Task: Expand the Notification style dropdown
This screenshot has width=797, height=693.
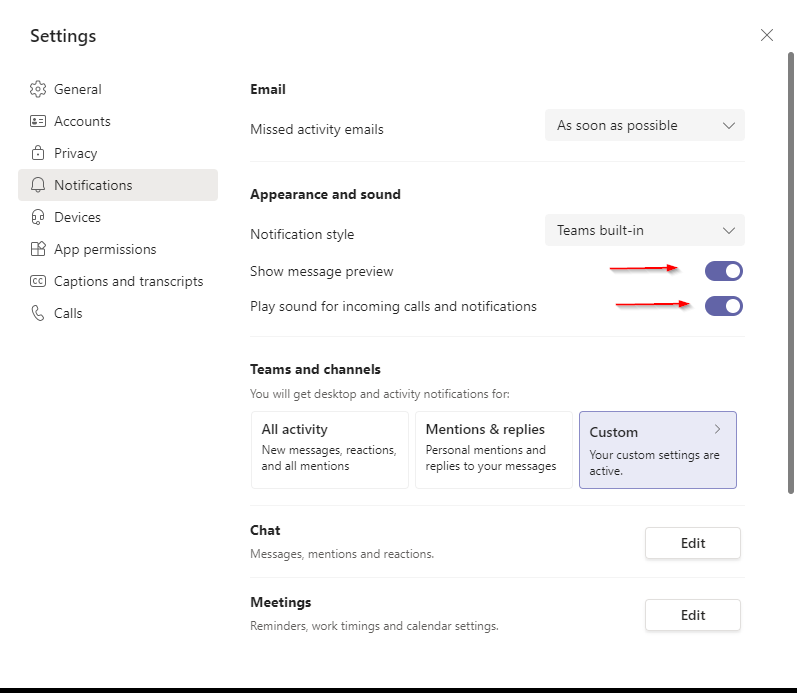Action: [645, 230]
